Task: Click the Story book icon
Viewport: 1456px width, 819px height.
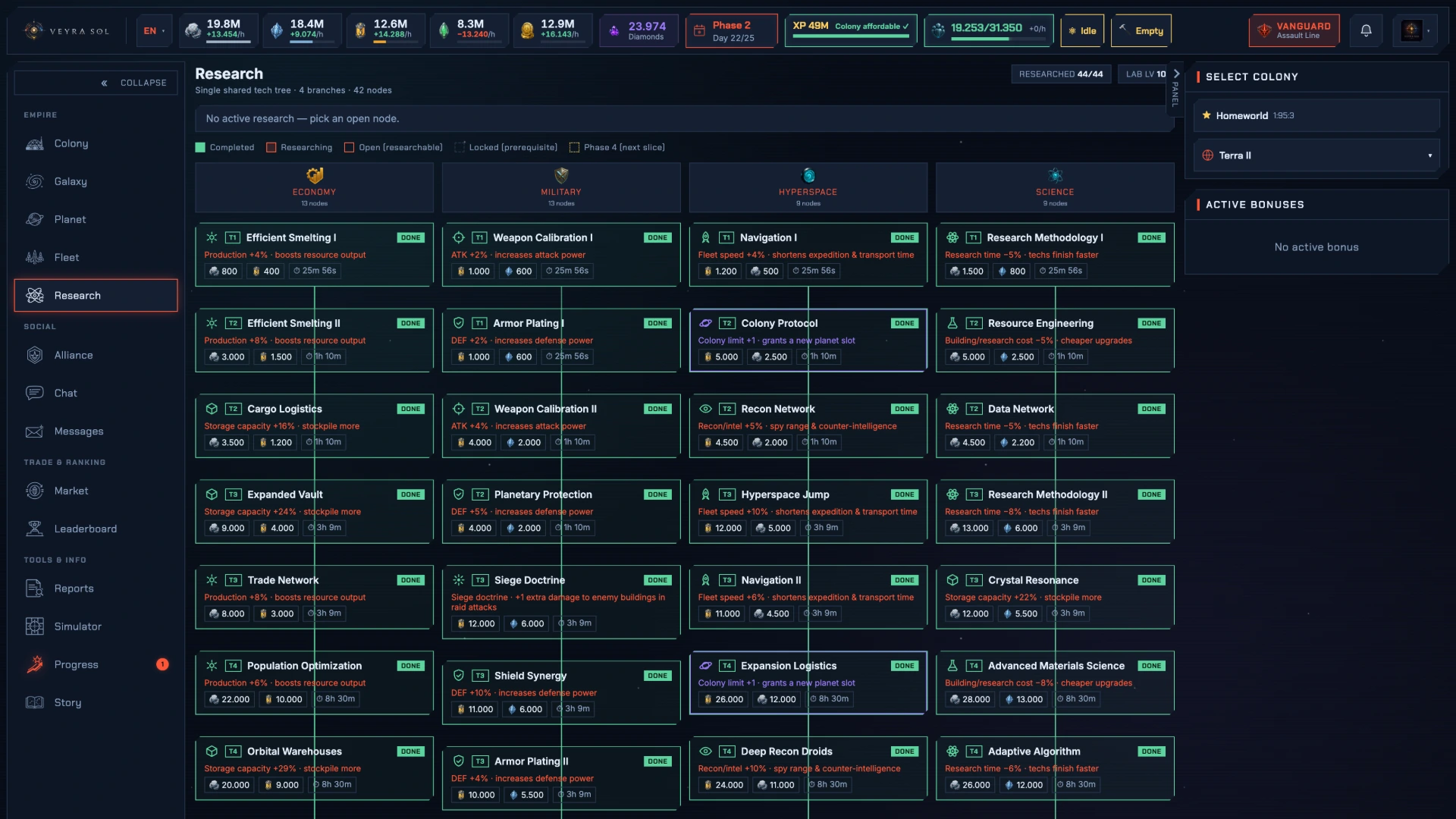Action: 35,703
